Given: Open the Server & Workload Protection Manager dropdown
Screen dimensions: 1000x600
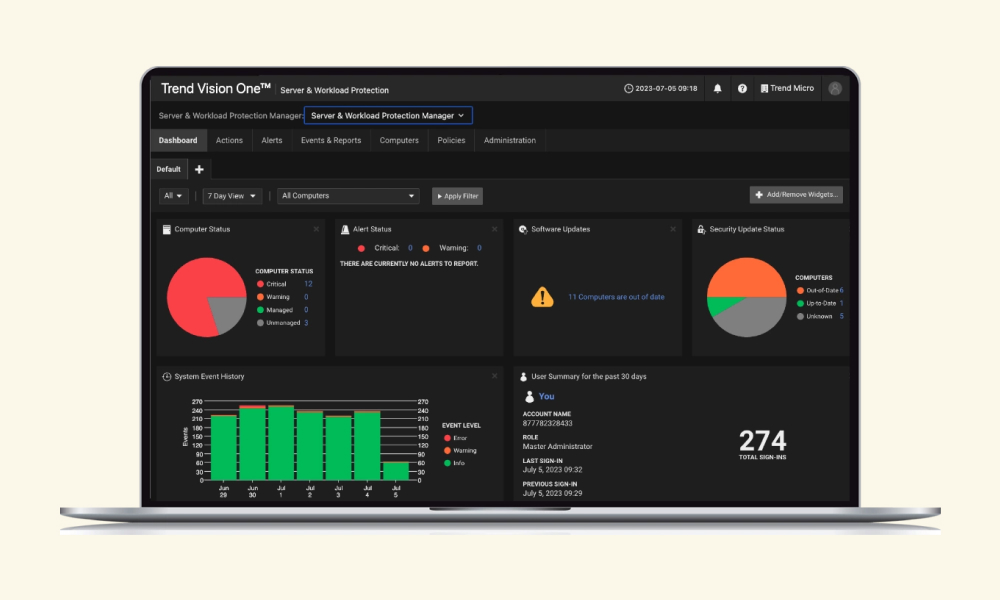Looking at the screenshot, I should 388,115.
